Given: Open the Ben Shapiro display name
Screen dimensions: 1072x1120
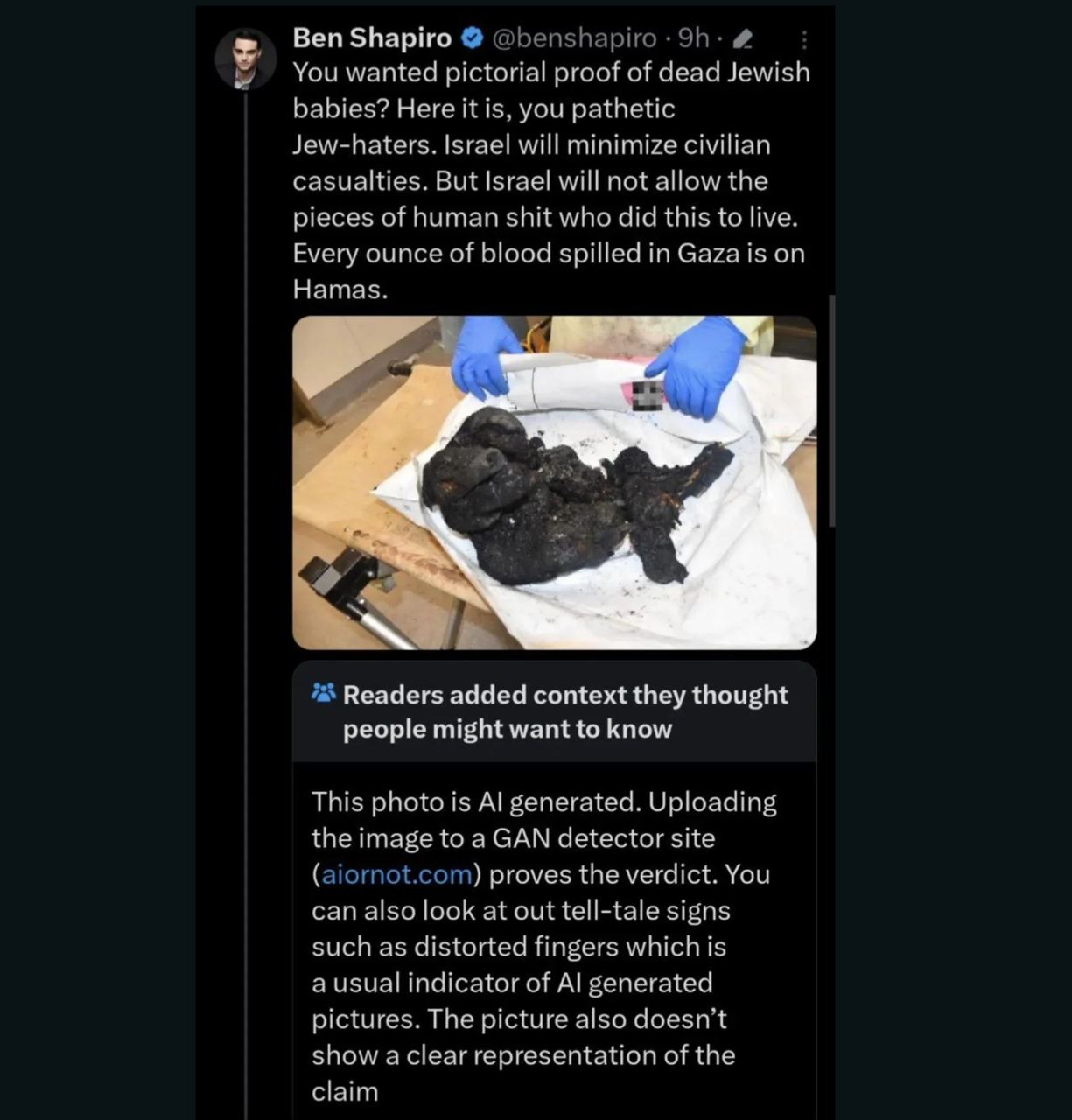Looking at the screenshot, I should pos(372,38).
